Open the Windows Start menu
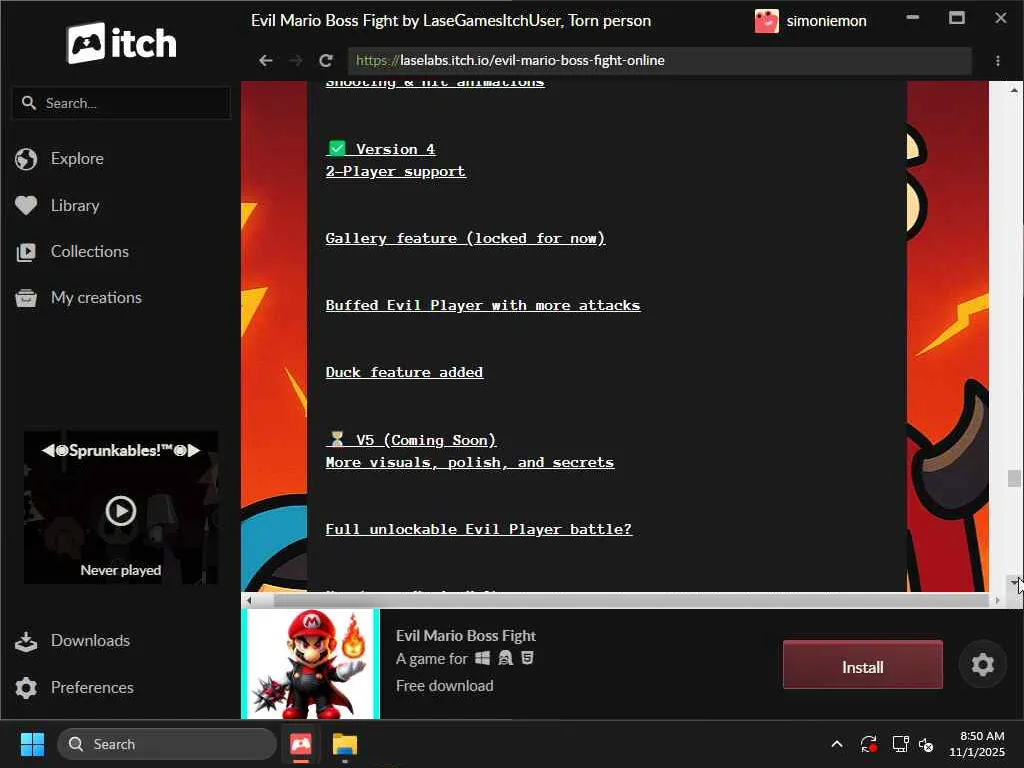This screenshot has height=768, width=1024. (32, 744)
